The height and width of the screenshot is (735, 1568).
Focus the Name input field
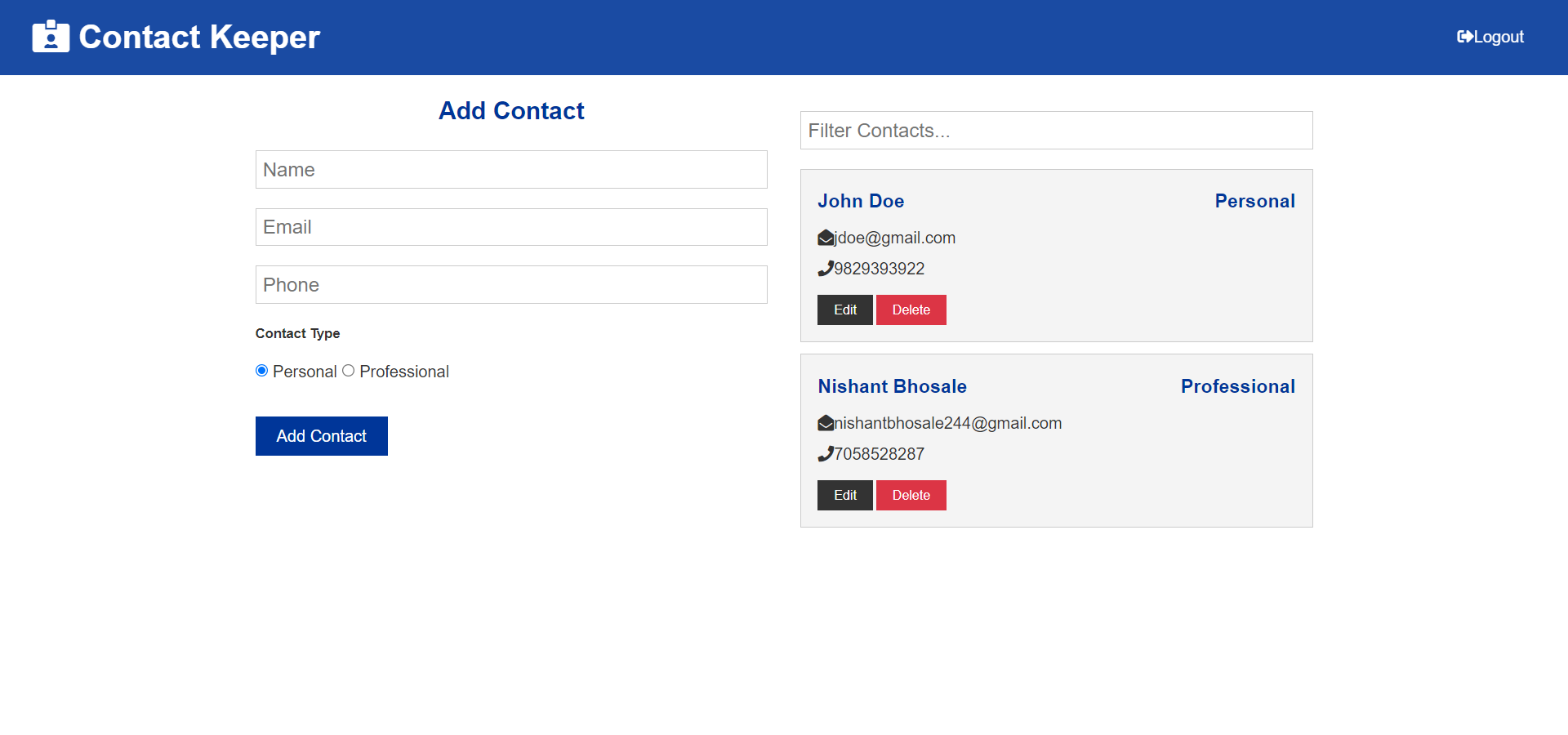tap(511, 170)
